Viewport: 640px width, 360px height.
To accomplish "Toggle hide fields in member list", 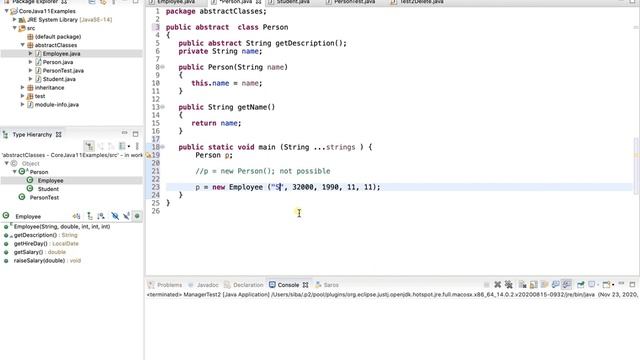I will coord(115,216).
